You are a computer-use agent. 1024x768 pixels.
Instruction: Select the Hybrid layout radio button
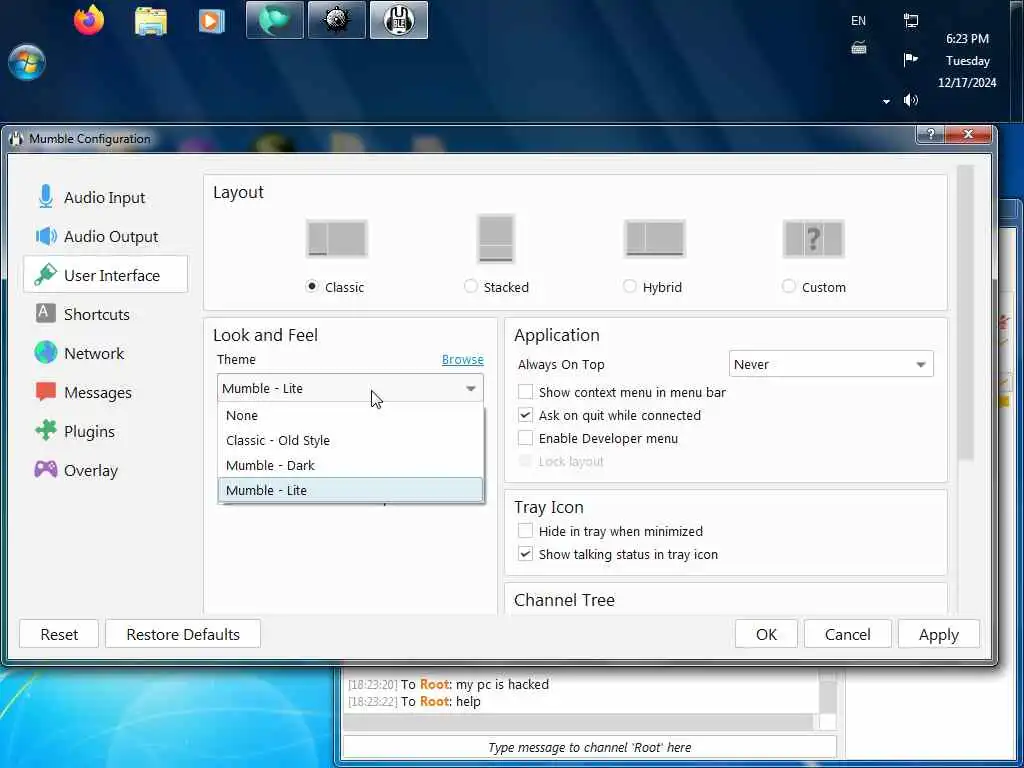pyautogui.click(x=630, y=286)
